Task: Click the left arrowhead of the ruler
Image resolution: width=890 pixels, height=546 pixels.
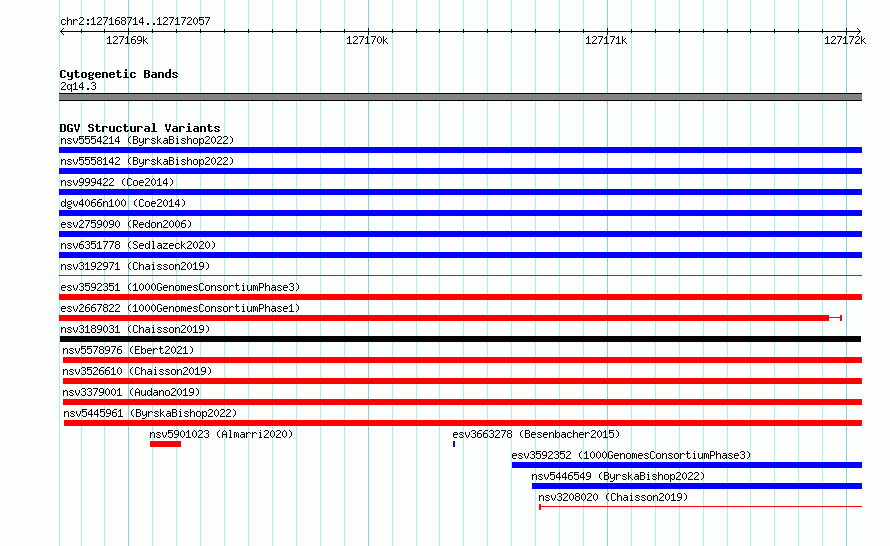Action: point(62,31)
